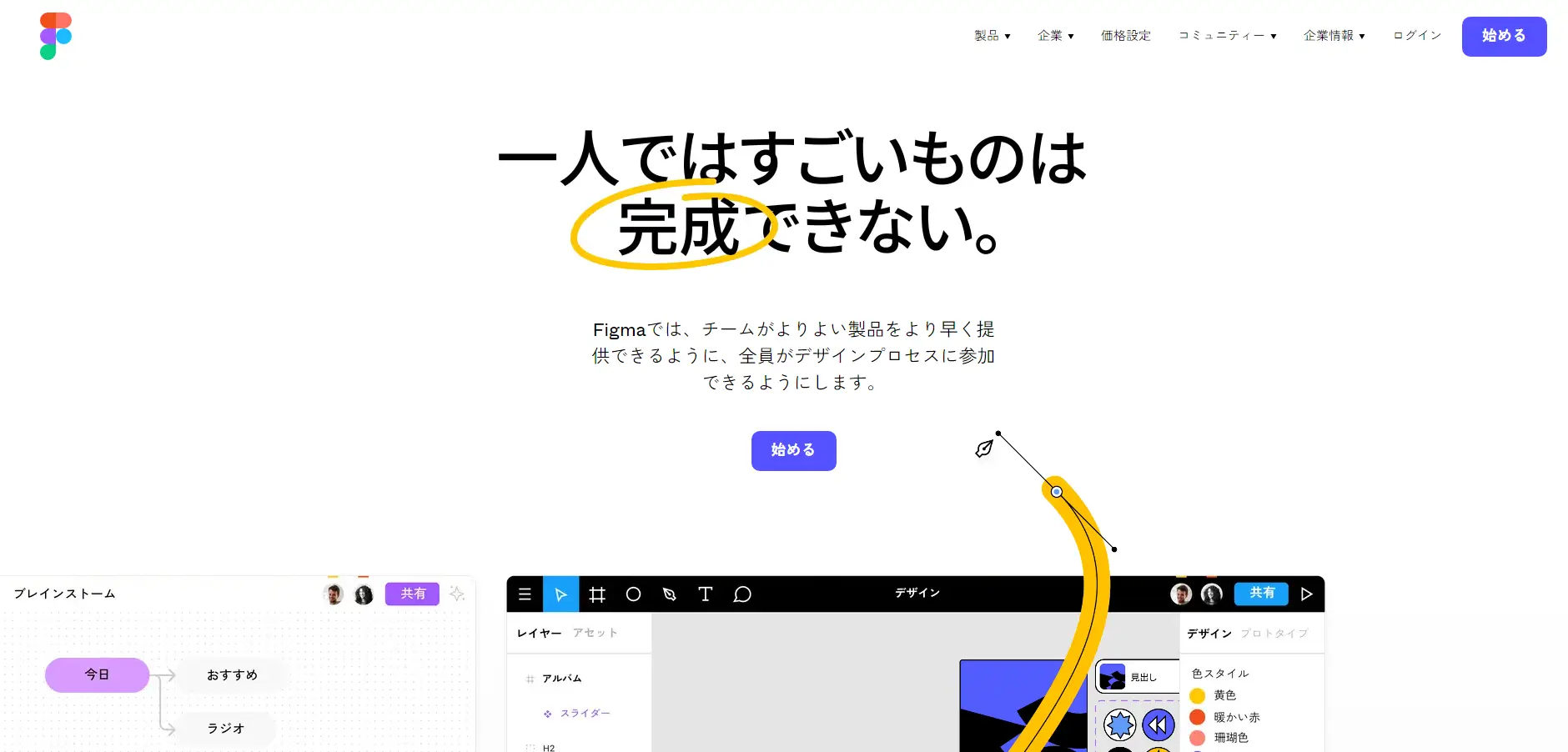Expand the 企業 navigation menu
1568x752 pixels.
[1056, 36]
